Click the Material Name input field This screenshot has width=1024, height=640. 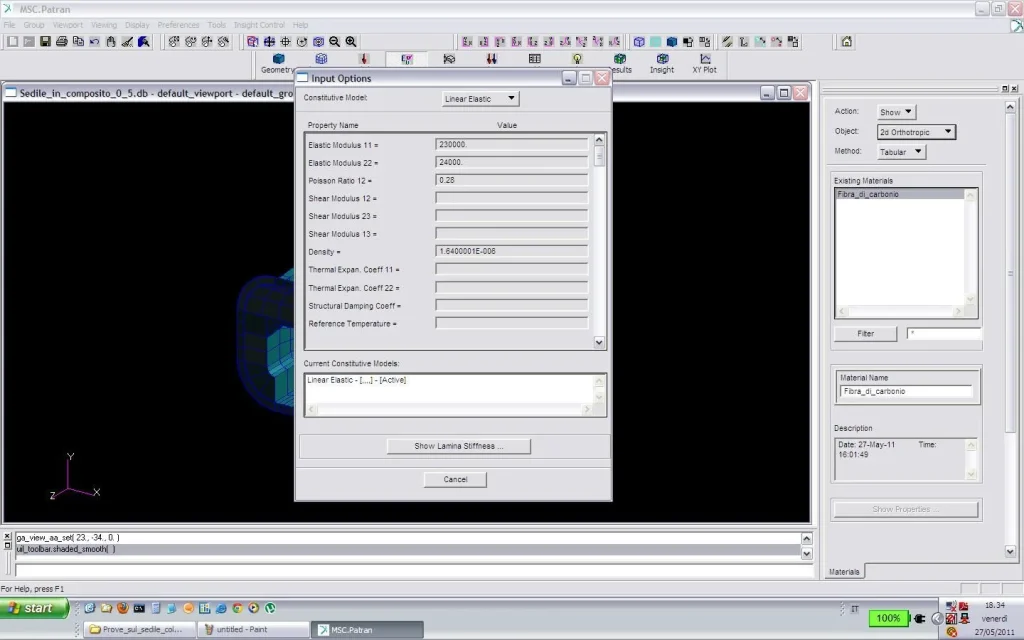(x=906, y=391)
